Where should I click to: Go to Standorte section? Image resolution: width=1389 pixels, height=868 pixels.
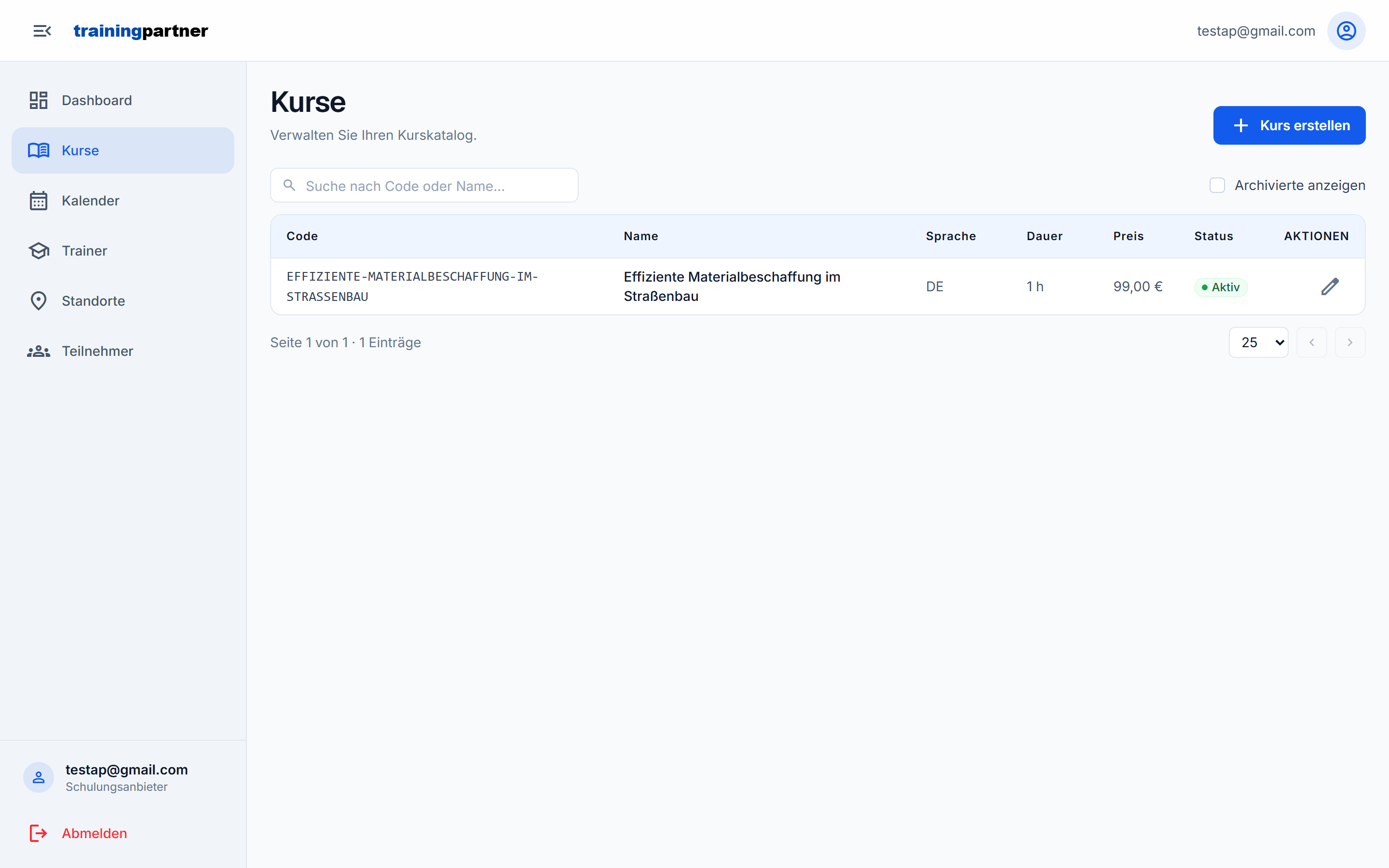[x=123, y=301]
